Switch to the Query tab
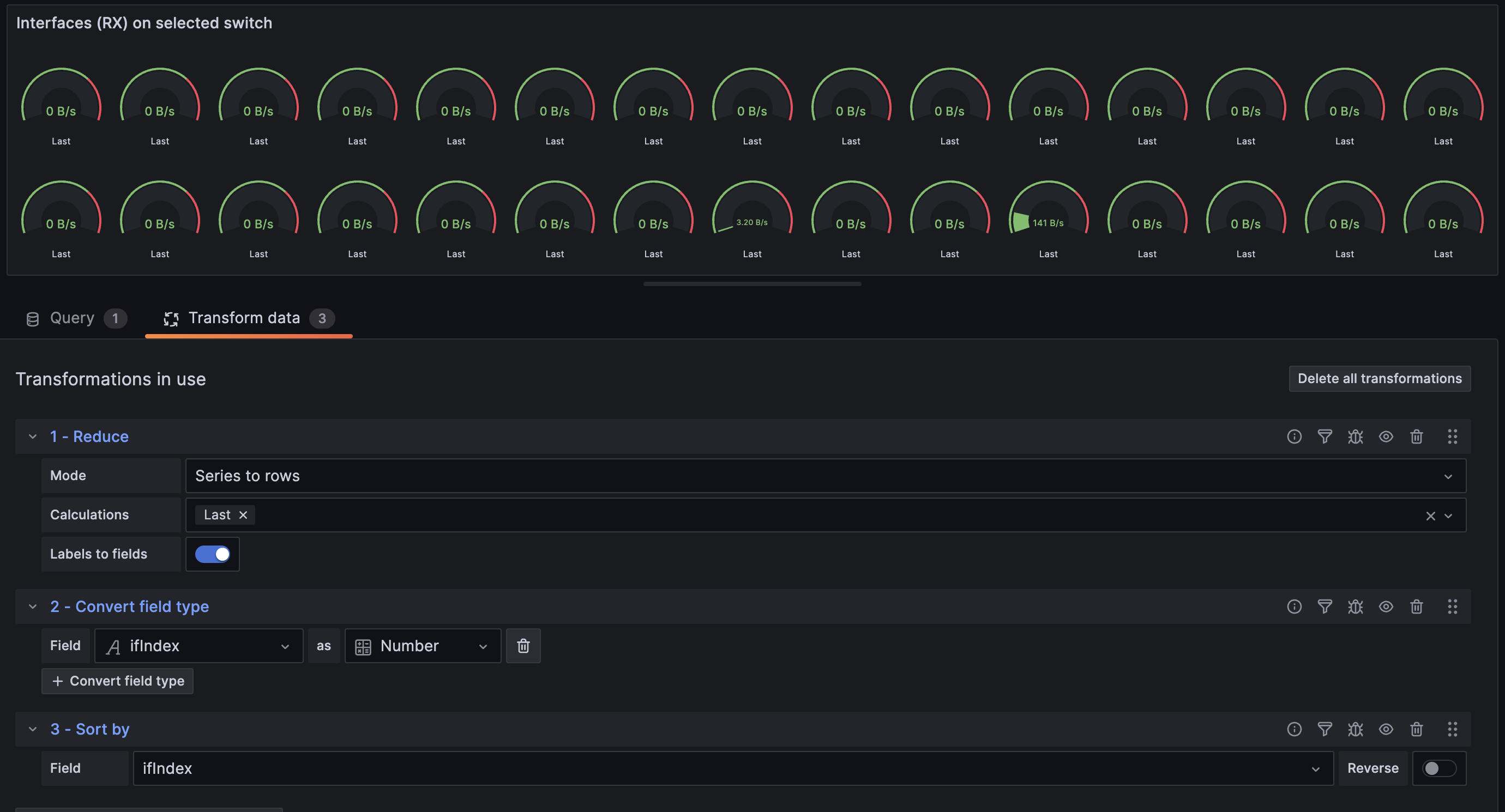The height and width of the screenshot is (812, 1505). coord(73,318)
